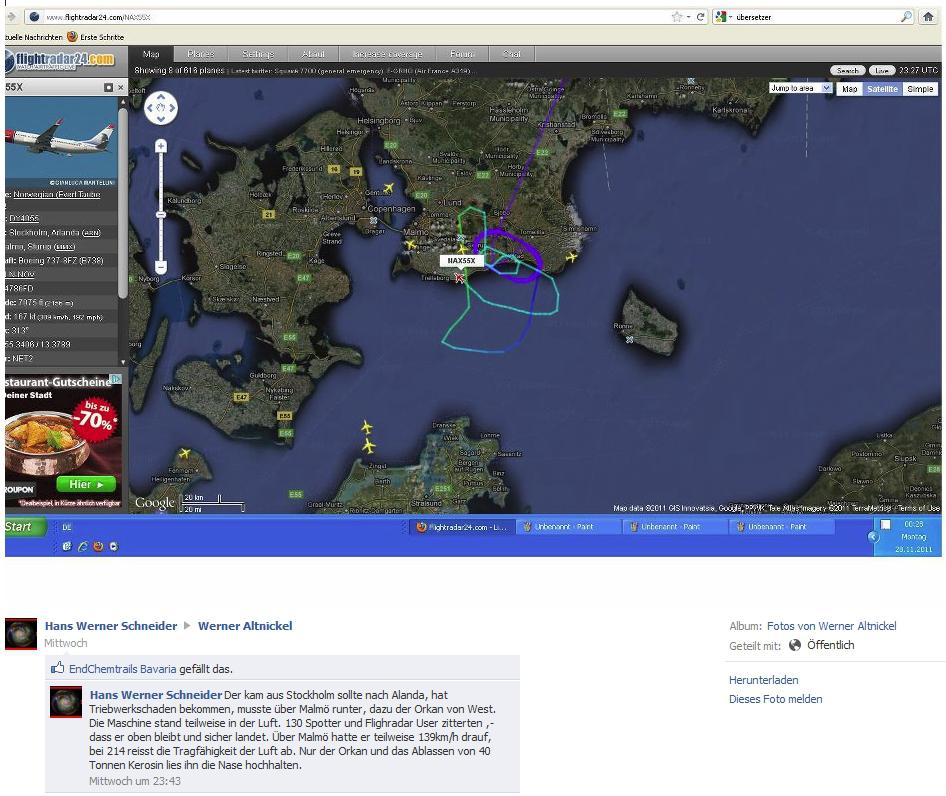Image resolution: width=946 pixels, height=796 pixels.
Task: Click the map zoom-out minus button
Action: tap(161, 267)
